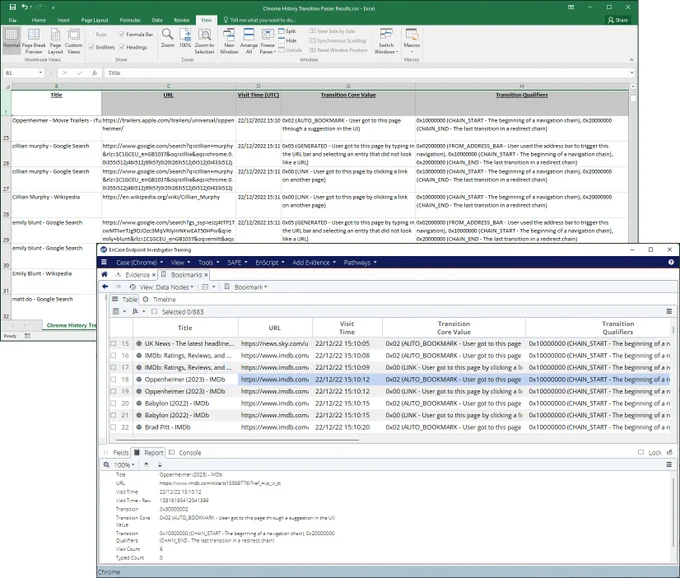Click Switch Windows in Excel ribbon
The width and height of the screenshot is (680, 578).
coord(386,41)
